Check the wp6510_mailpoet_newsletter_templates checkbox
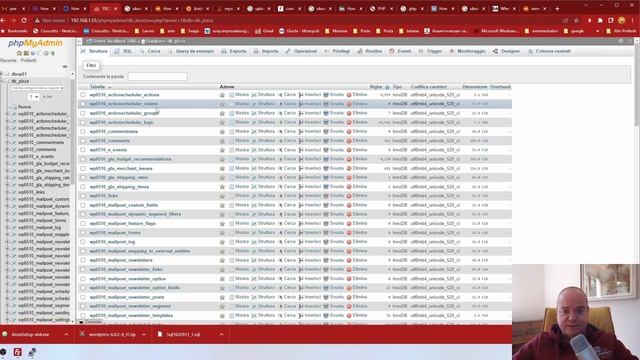The width and height of the screenshot is (640, 360). [83, 315]
